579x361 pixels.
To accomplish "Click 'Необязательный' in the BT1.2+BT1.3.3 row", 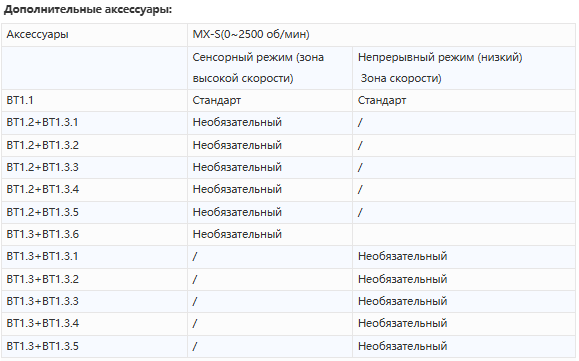I will [237, 168].
